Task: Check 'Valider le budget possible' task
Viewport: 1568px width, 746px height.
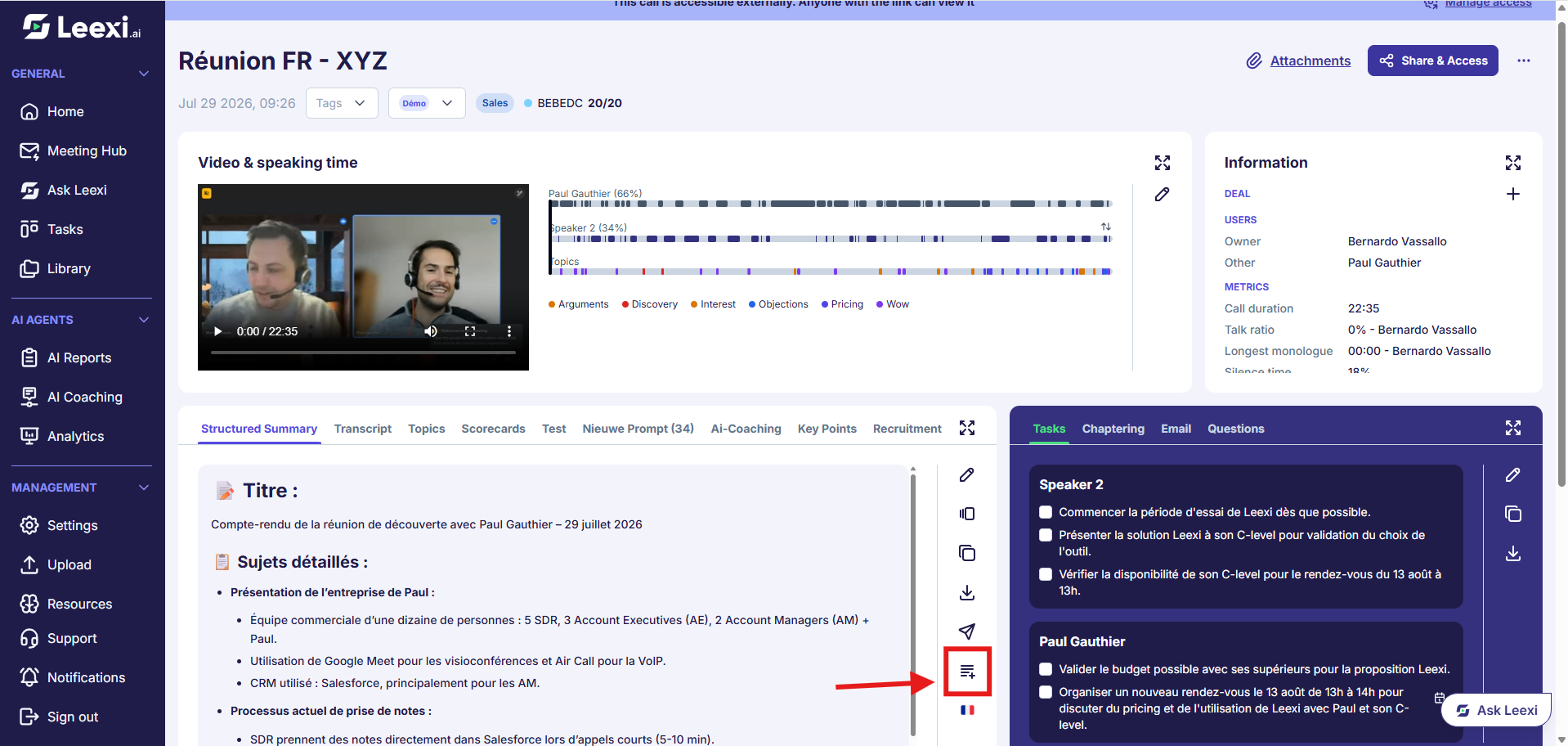Action: coord(1045,669)
